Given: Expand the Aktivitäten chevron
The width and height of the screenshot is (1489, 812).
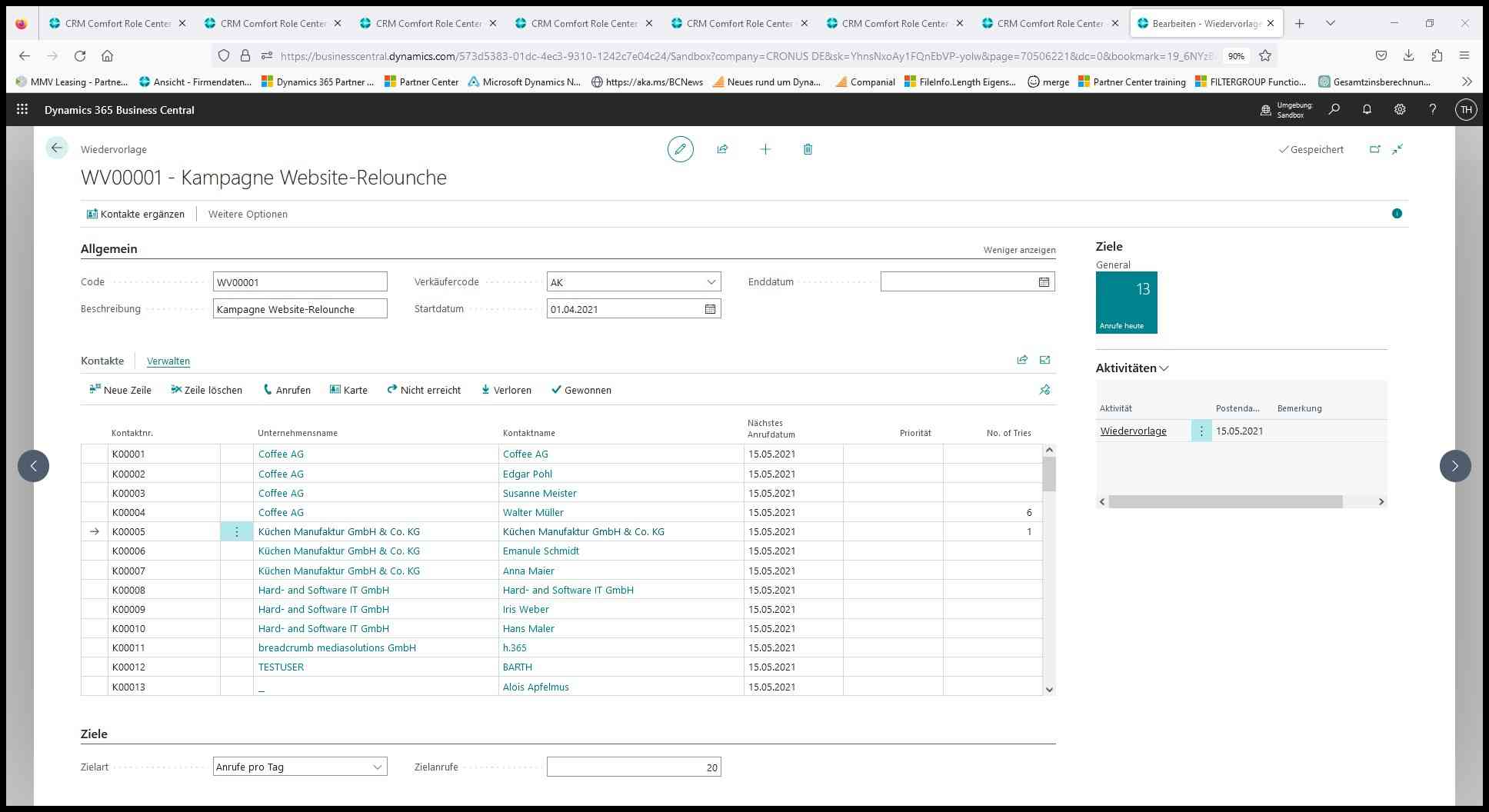Looking at the screenshot, I should [x=1164, y=368].
